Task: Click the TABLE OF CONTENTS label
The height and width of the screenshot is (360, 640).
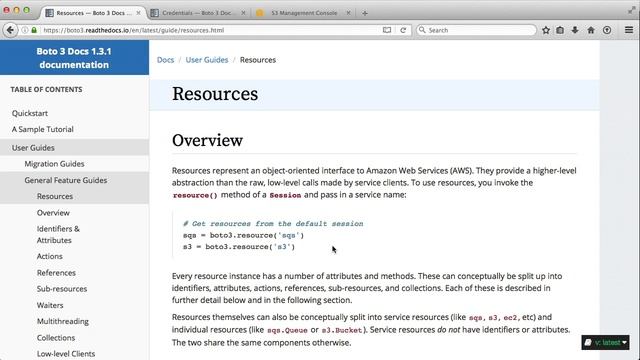Action: tap(46, 89)
